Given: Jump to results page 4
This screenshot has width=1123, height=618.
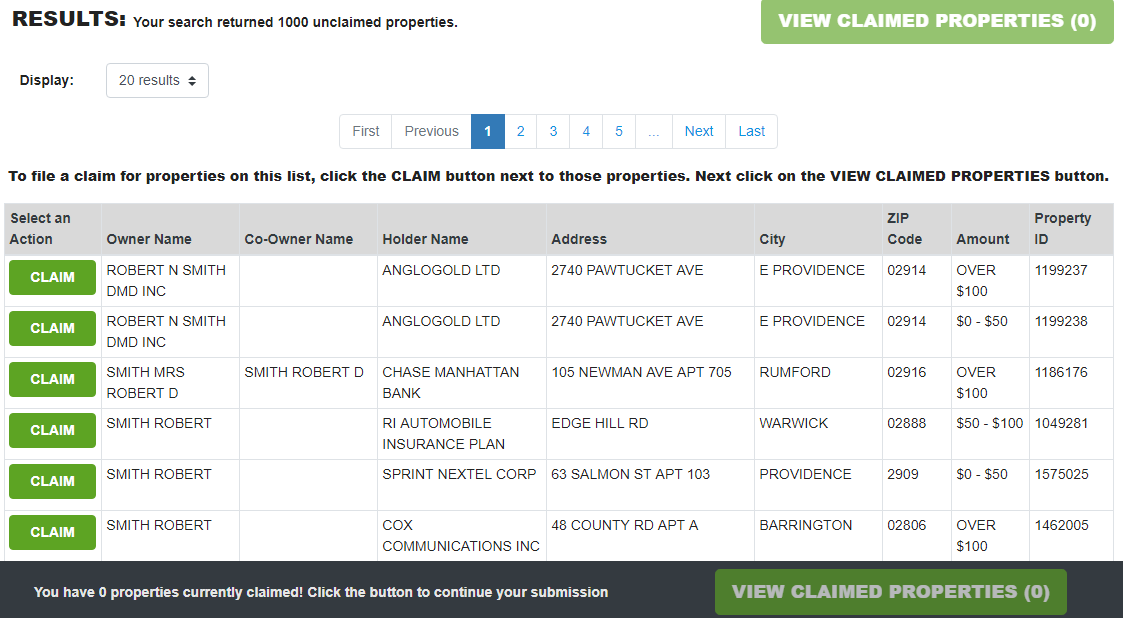Looking at the screenshot, I should coord(586,131).
